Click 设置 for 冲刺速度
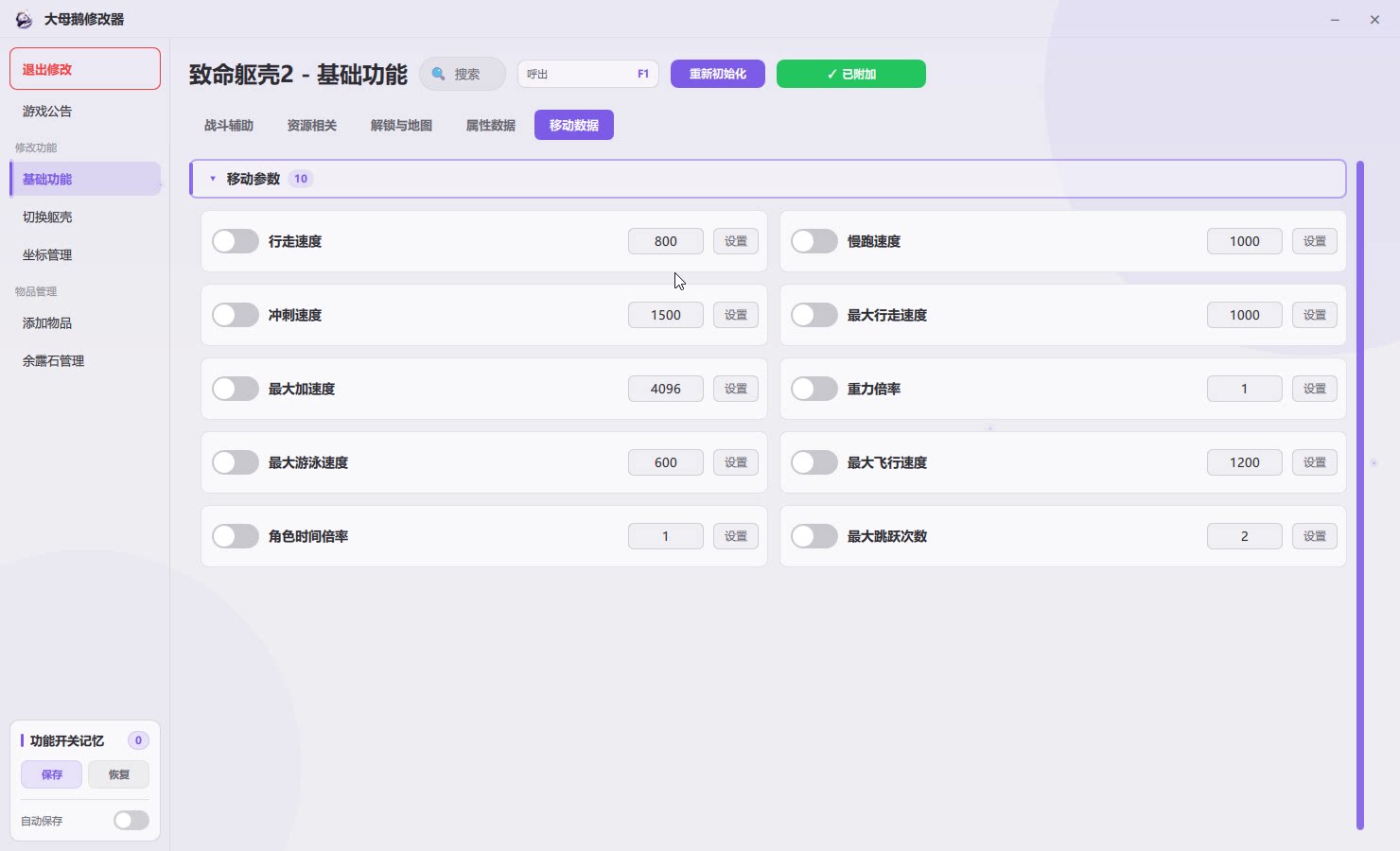The height and width of the screenshot is (851, 1400). point(736,315)
